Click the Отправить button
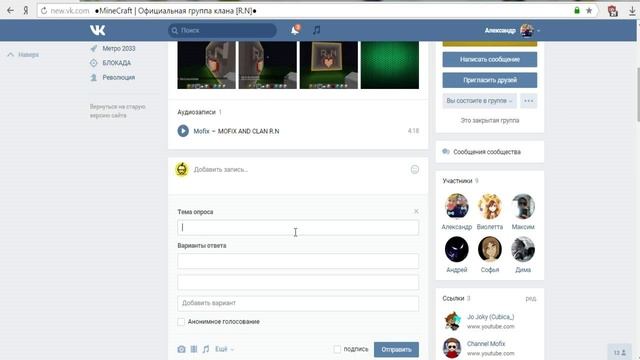 (x=396, y=349)
